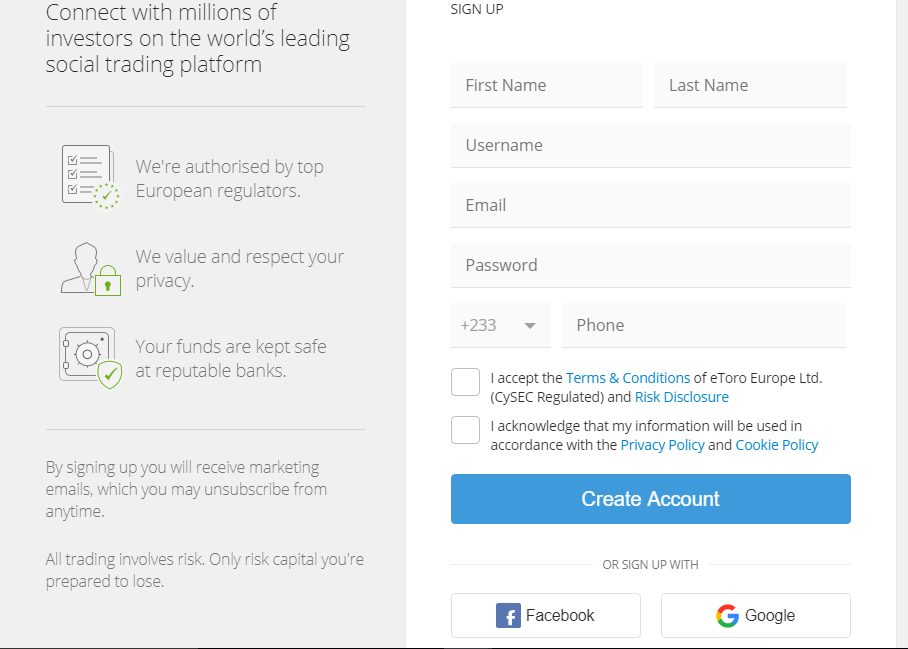Sign up with the Google button
Viewport: 908px width, 649px height.
coord(755,615)
